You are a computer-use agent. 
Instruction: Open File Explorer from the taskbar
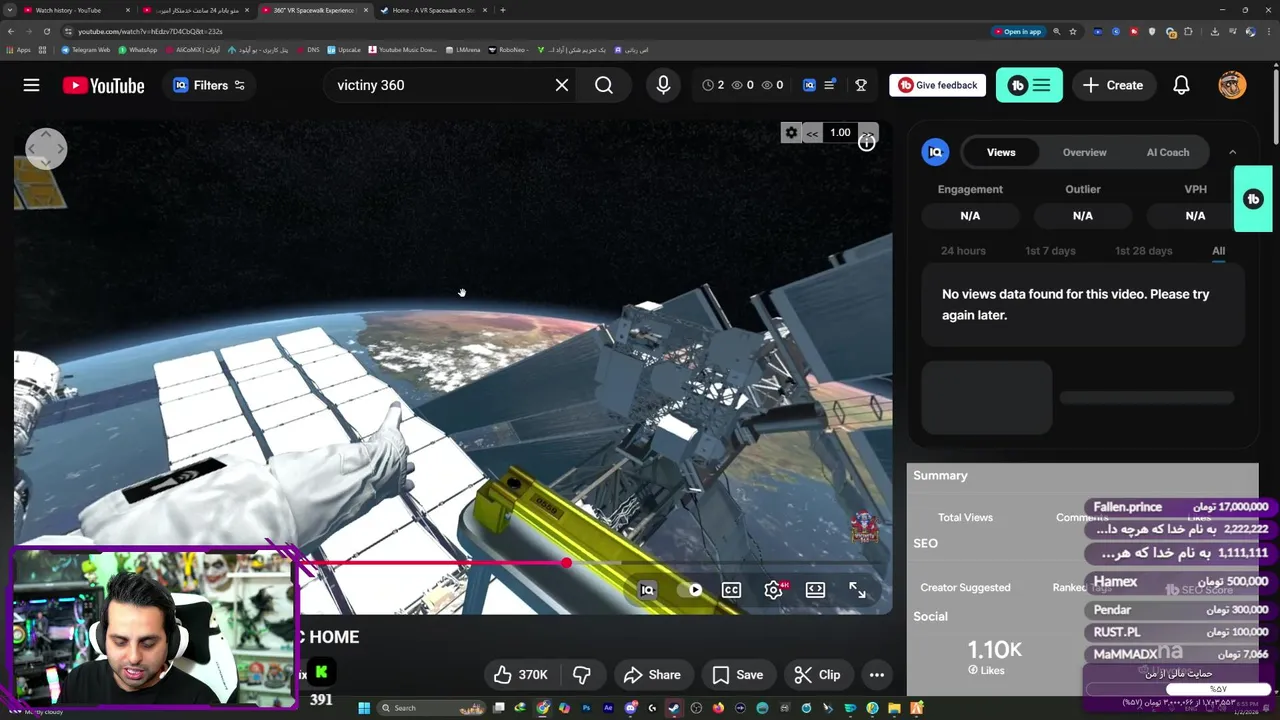tap(895, 708)
